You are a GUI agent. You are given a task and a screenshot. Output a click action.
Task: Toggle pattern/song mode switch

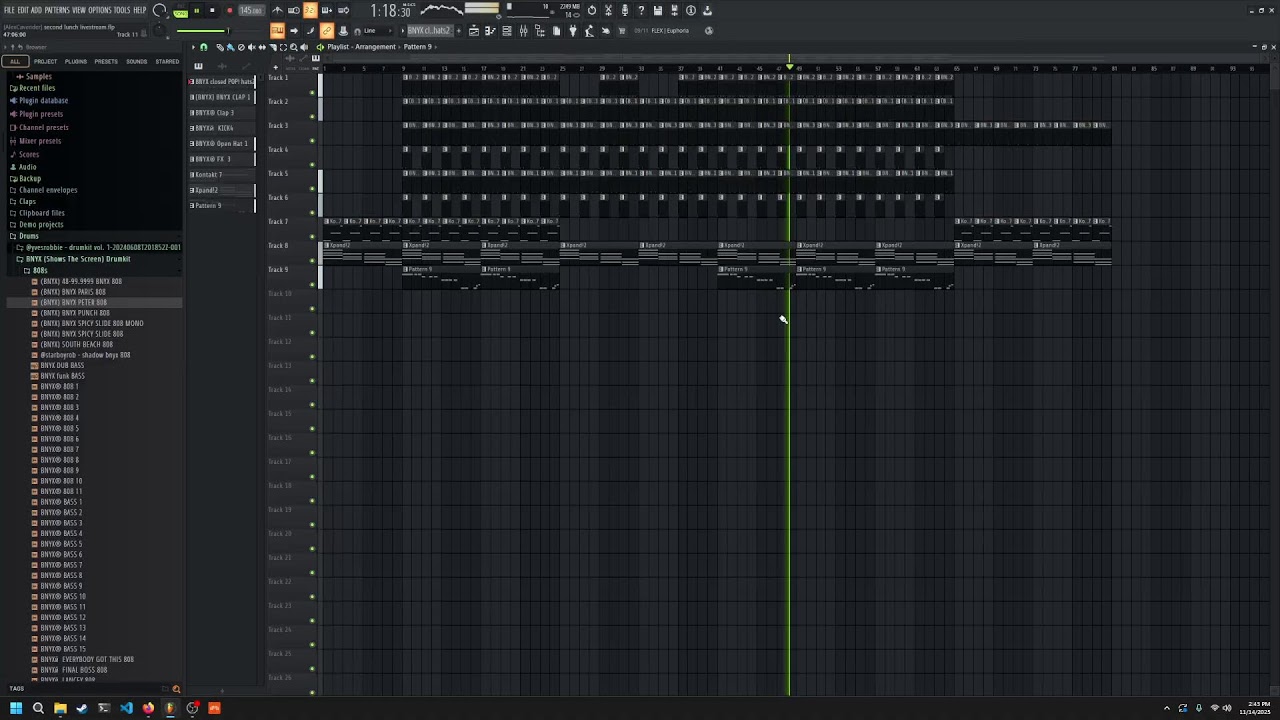[180, 12]
